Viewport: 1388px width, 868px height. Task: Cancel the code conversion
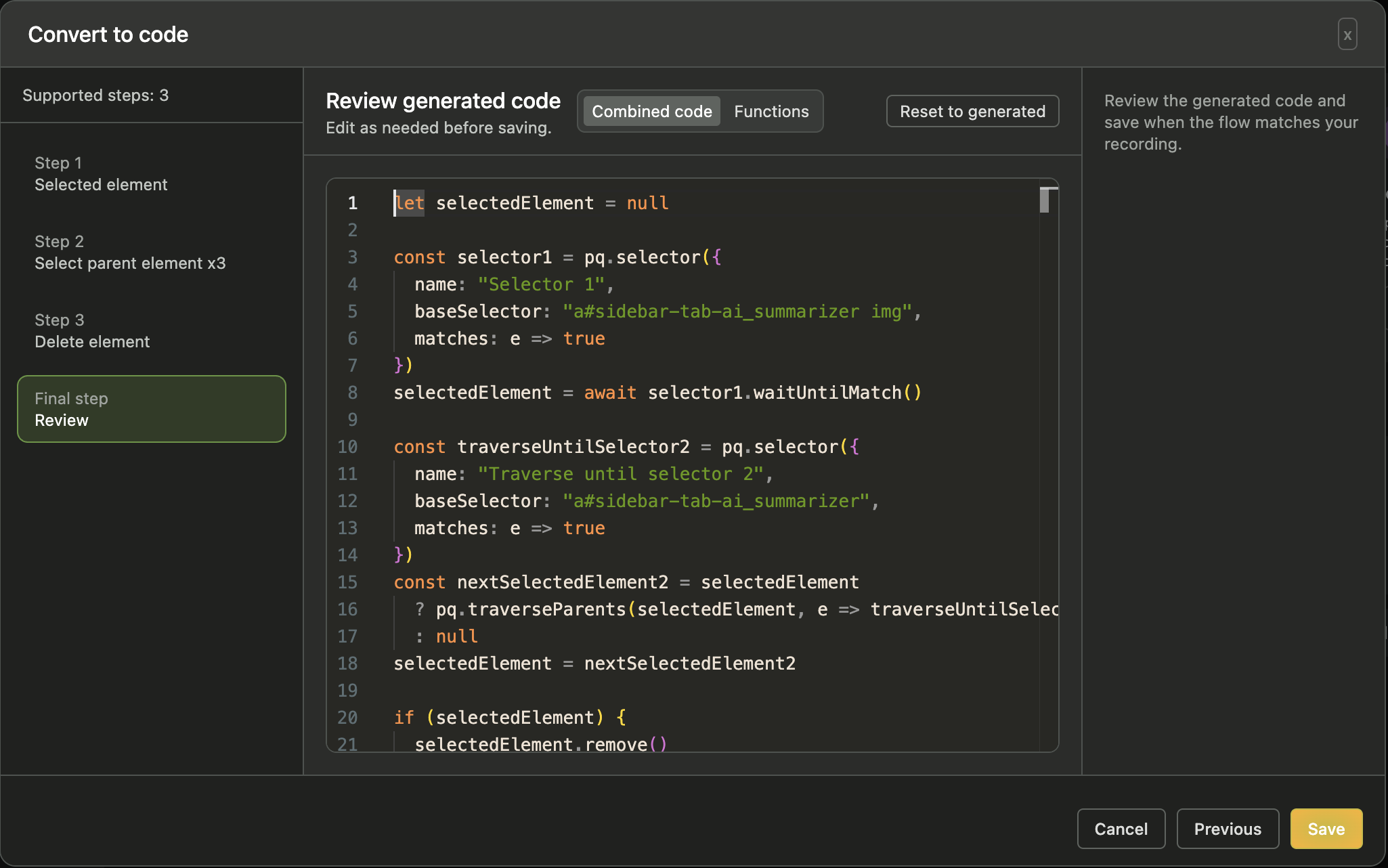[x=1121, y=829]
